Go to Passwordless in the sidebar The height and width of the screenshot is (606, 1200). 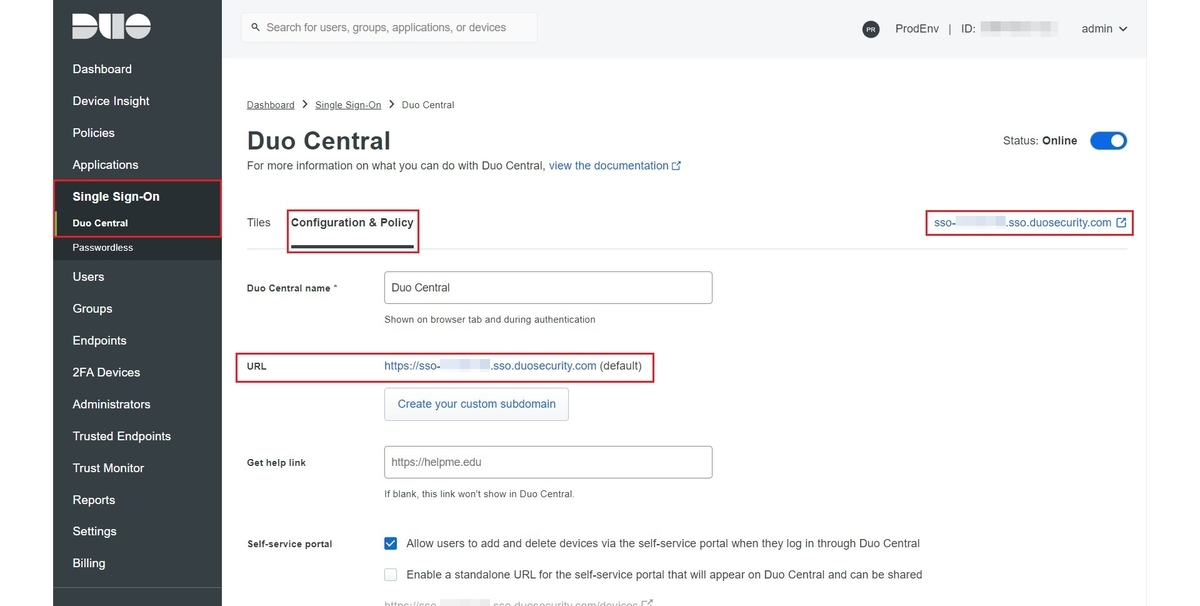pyautogui.click(x=103, y=247)
